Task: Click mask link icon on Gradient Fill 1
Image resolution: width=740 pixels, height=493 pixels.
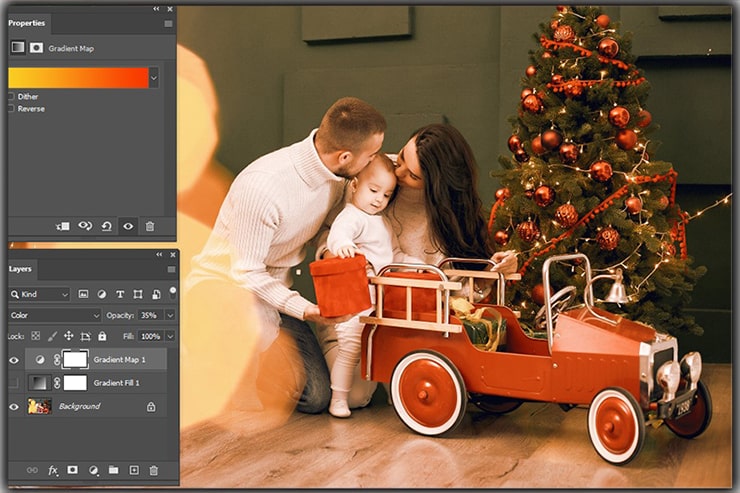Action: 57,383
